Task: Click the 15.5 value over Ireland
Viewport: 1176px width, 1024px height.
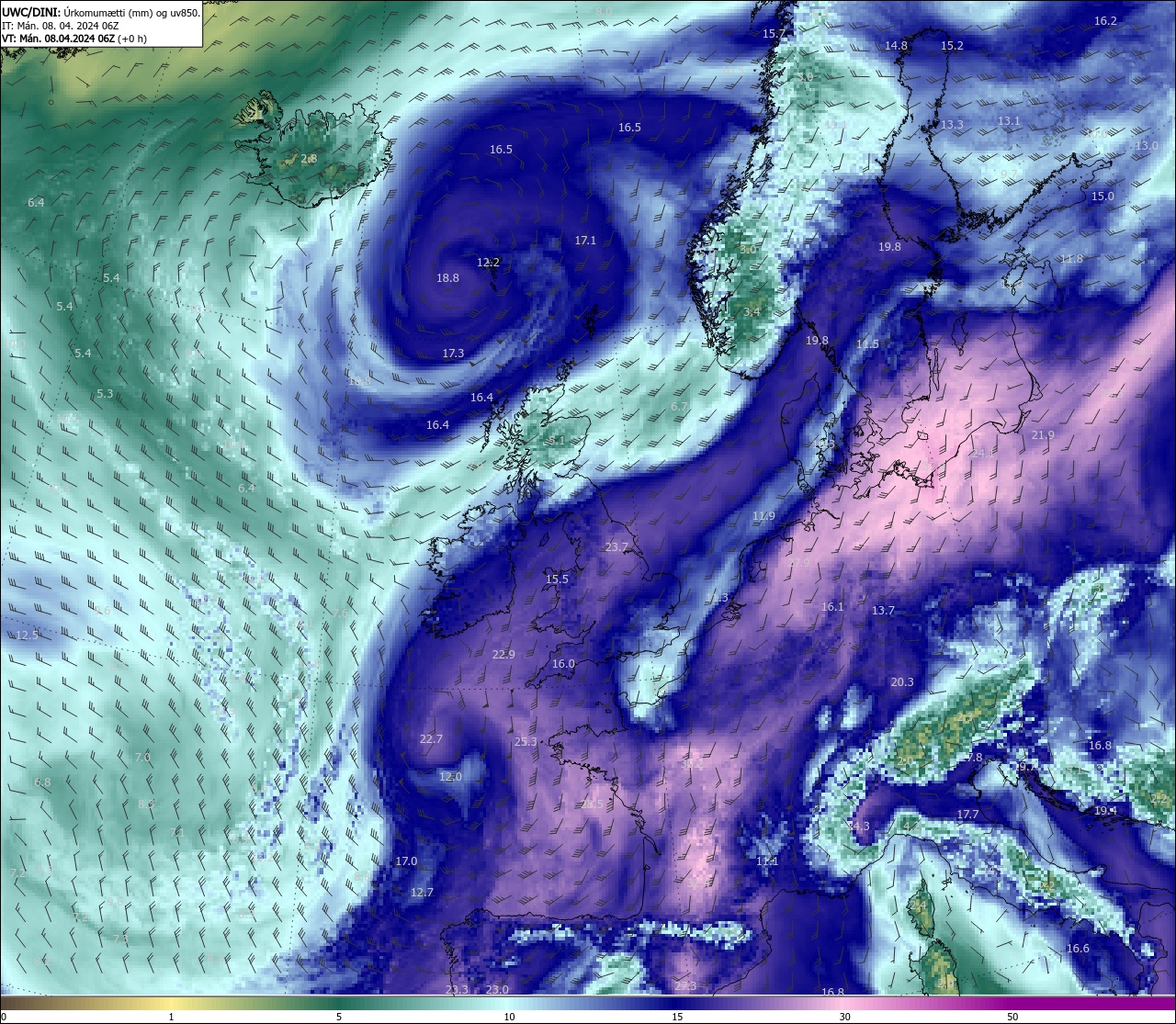Action: tap(557, 579)
